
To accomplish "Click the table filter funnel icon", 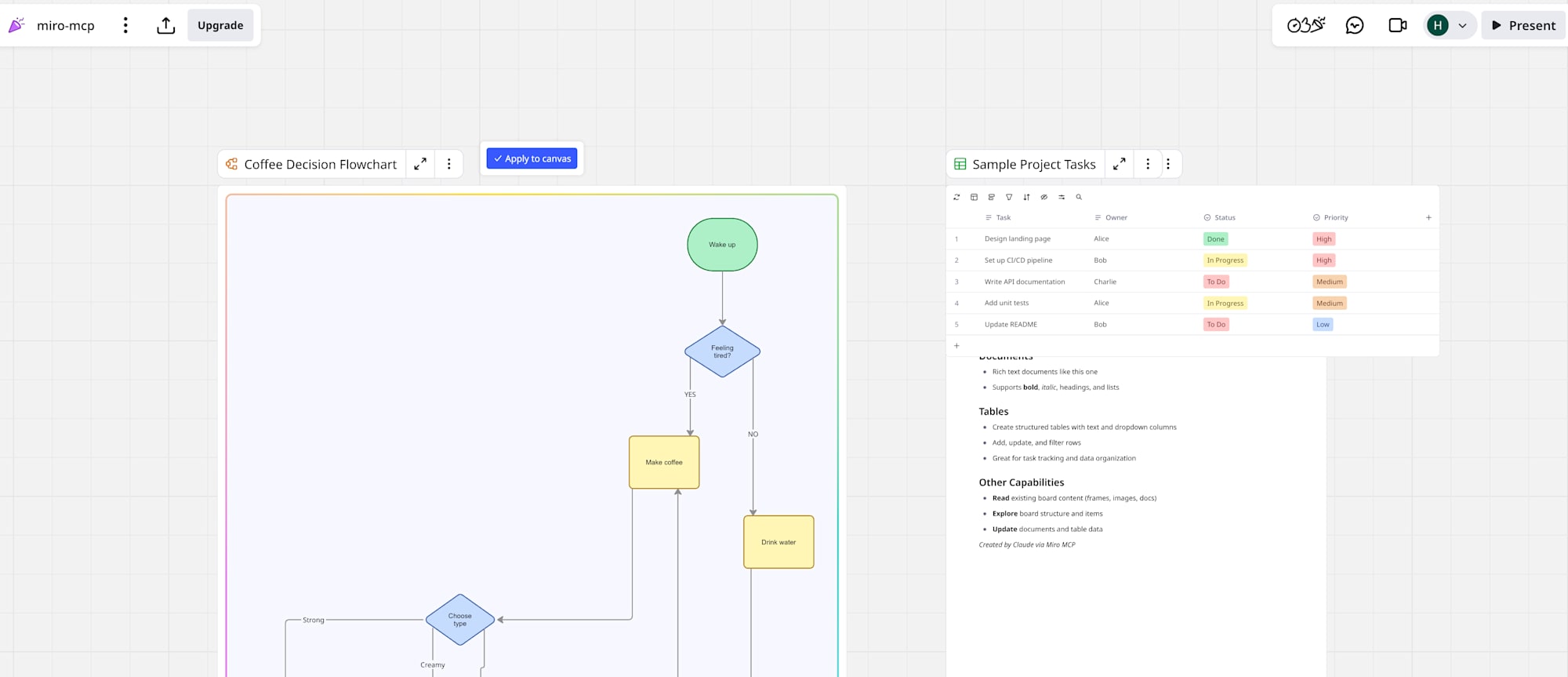I will click(1009, 197).
